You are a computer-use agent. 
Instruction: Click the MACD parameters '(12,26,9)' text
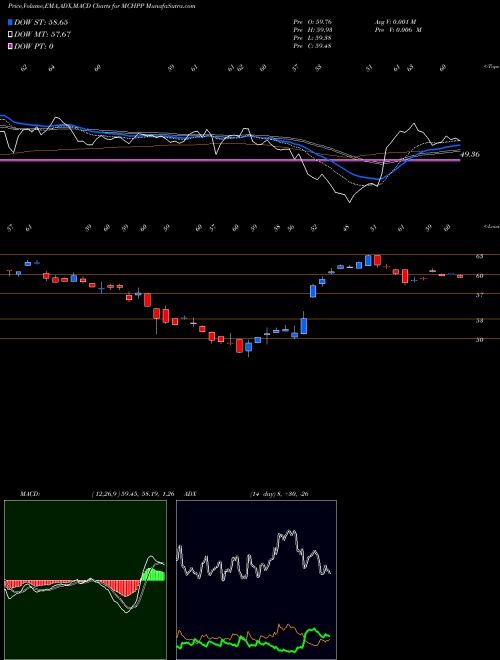[x=106, y=494]
